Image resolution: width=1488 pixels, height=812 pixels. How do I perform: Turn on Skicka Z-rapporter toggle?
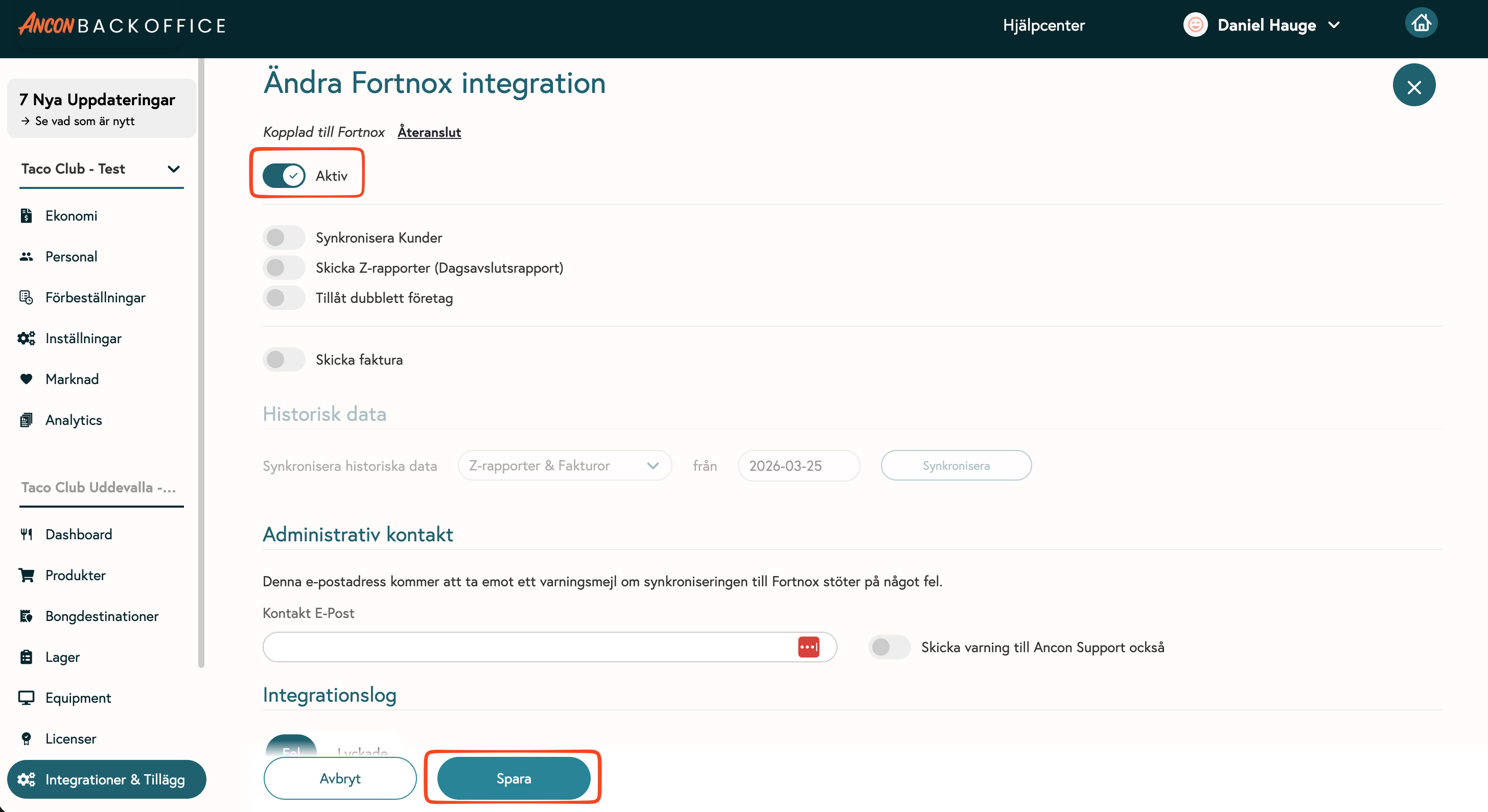click(284, 268)
